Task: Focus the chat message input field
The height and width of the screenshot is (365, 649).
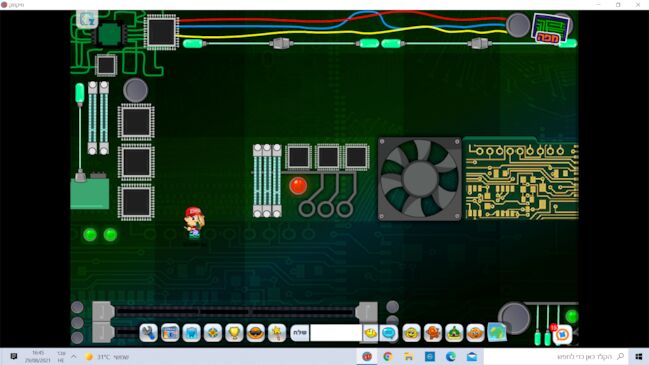Action: pos(336,333)
